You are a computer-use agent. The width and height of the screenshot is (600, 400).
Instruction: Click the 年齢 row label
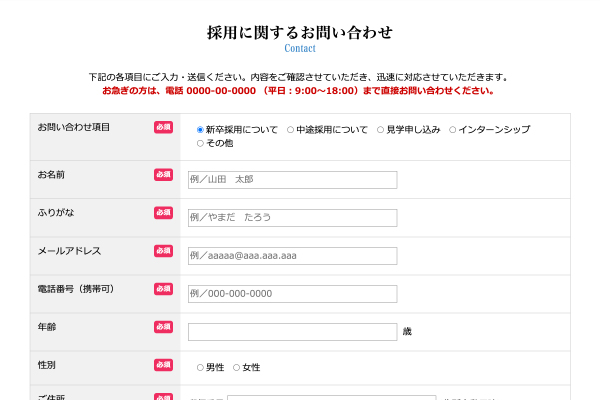point(47,327)
